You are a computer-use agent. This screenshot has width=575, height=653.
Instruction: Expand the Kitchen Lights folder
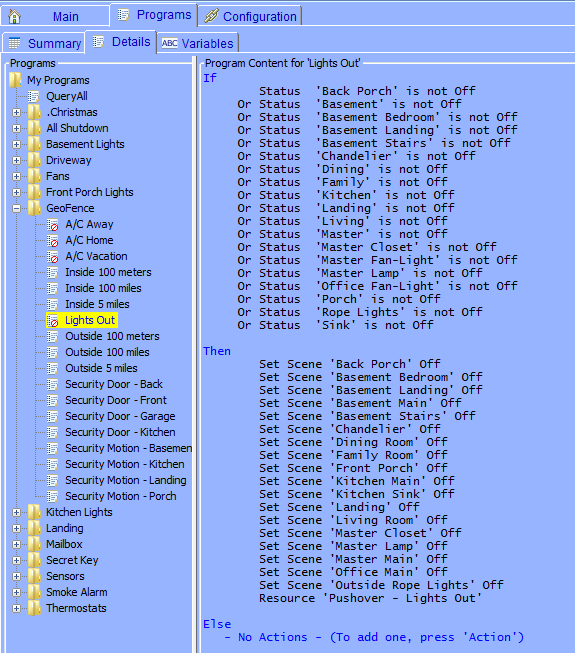[16, 513]
